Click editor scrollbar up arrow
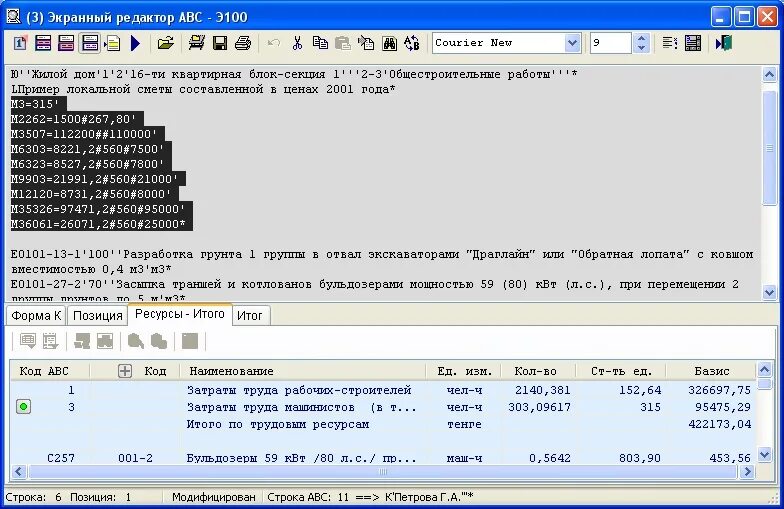The width and height of the screenshot is (784, 509). 770,75
